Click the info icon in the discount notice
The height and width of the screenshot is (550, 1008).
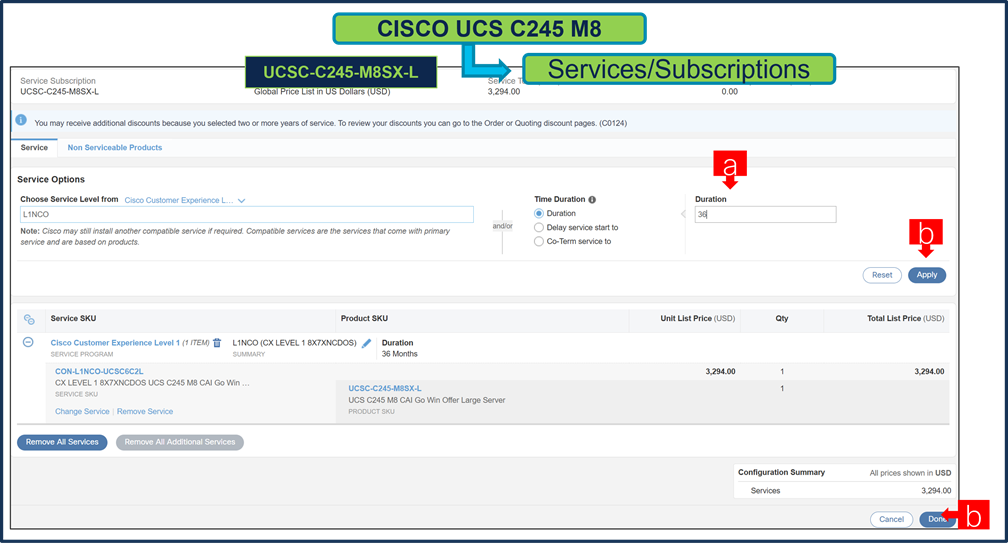point(21,120)
